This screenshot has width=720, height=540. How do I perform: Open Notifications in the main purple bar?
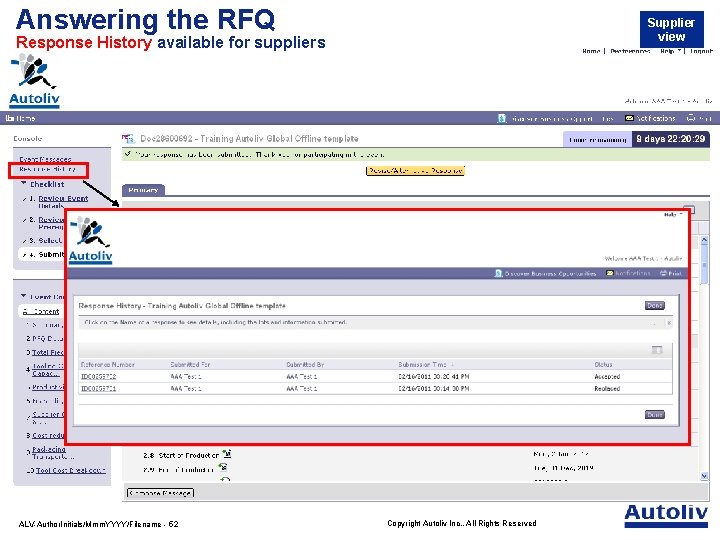click(650, 118)
